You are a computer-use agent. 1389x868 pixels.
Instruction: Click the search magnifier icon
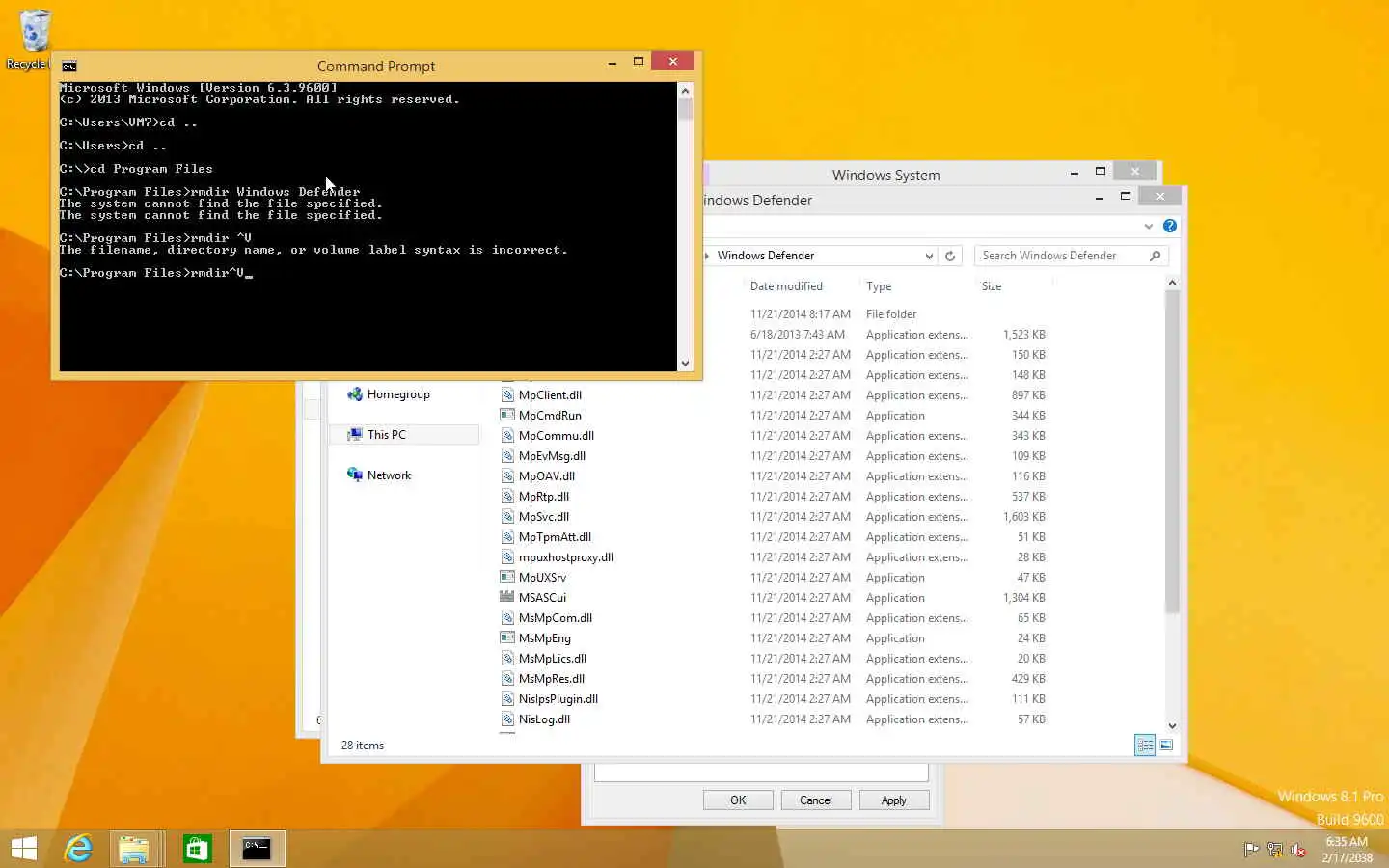[1155, 256]
